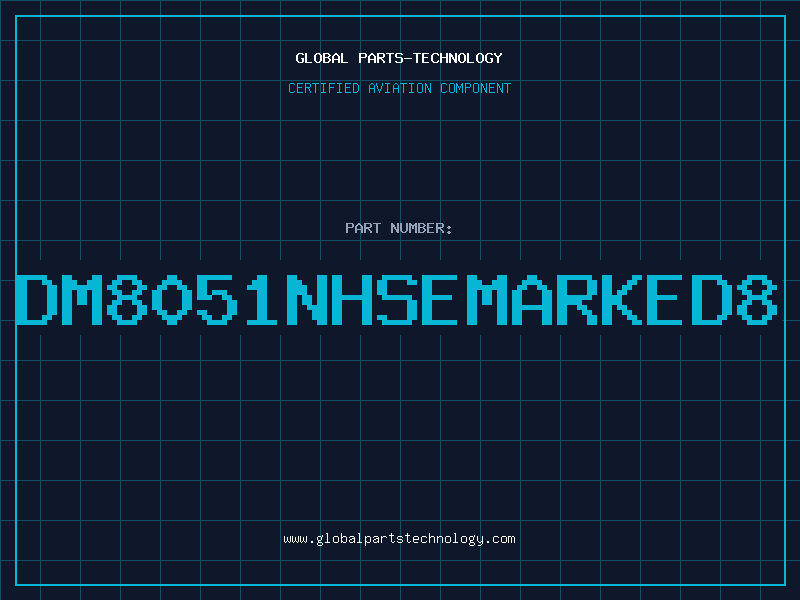The image size is (800, 600).
Task: Click the first letter D in part number
Action: click(37, 299)
